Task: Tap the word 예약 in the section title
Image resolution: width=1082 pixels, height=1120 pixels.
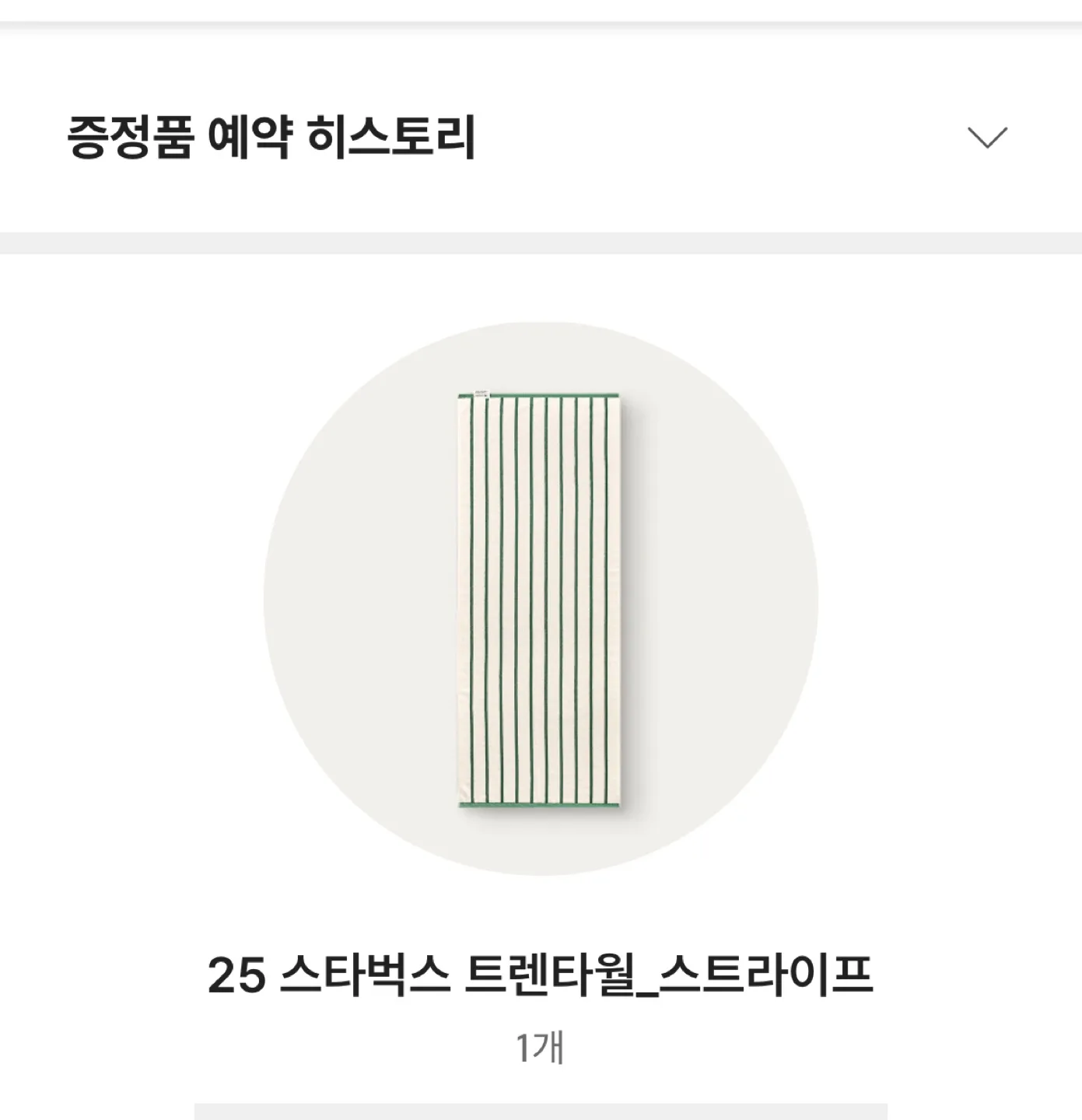Action: (250, 137)
